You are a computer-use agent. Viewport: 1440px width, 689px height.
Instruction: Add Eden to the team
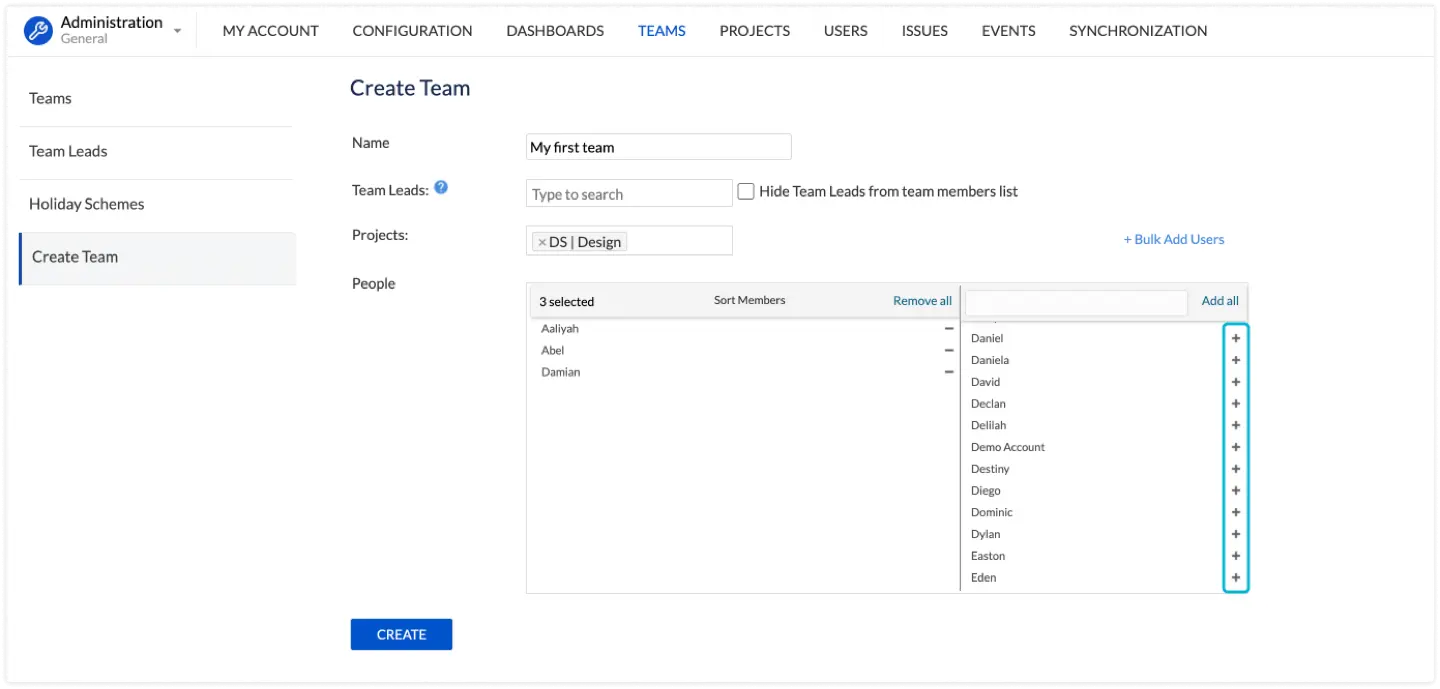pyautogui.click(x=1236, y=578)
